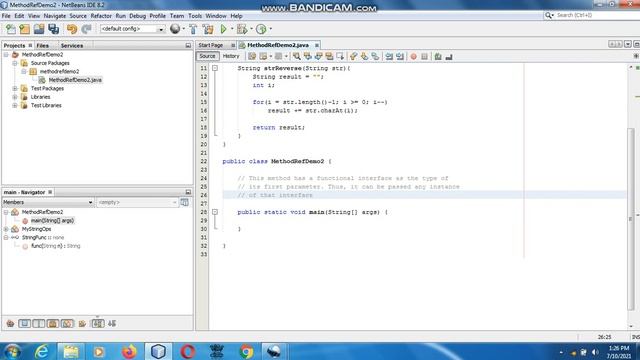Open the Run Project dropdown arrow
The height and width of the screenshot is (360, 640).
[232, 29]
